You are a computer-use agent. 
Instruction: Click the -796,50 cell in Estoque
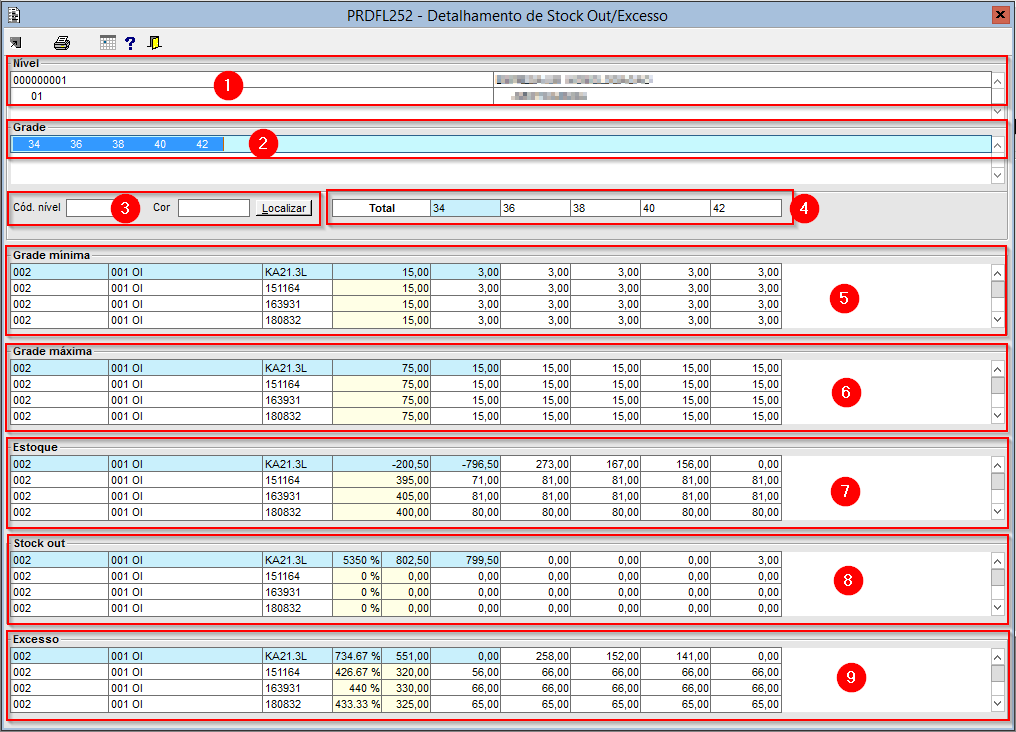coord(465,464)
